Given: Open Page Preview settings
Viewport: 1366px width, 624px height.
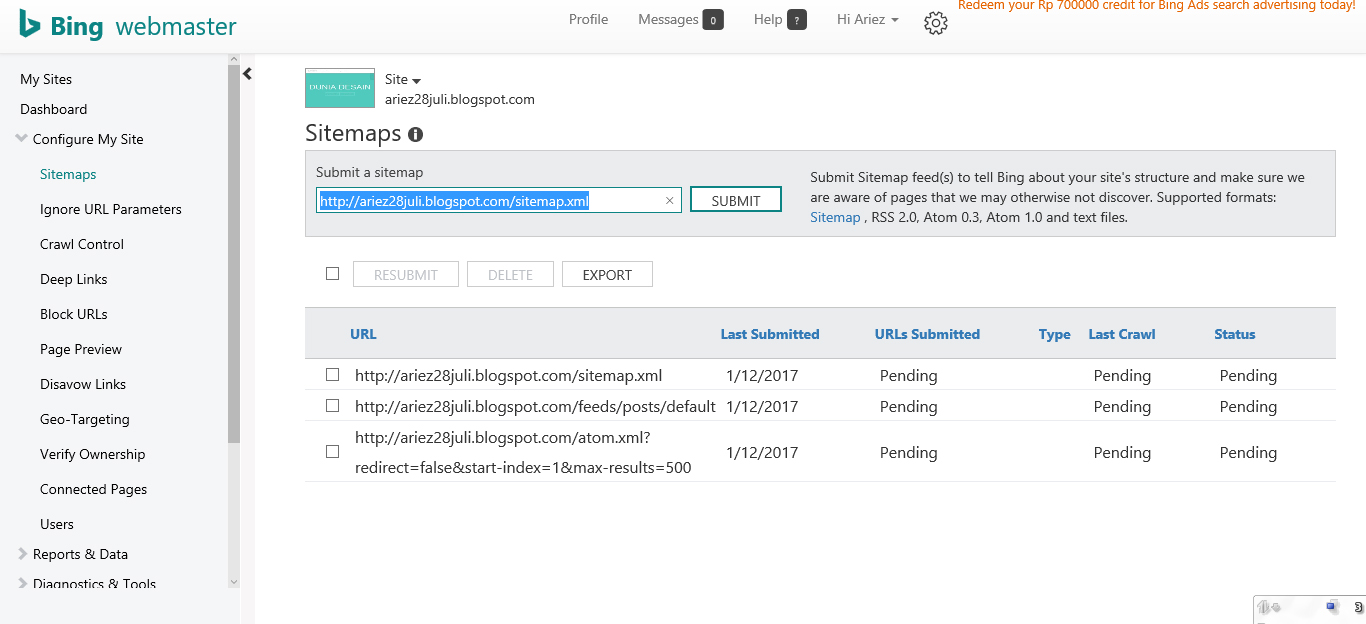Looking at the screenshot, I should click(x=81, y=349).
